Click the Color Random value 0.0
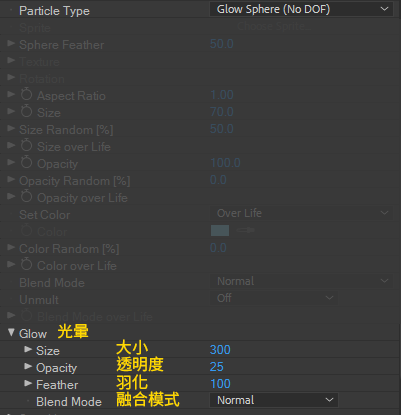This screenshot has height=415, width=401. click(x=218, y=248)
